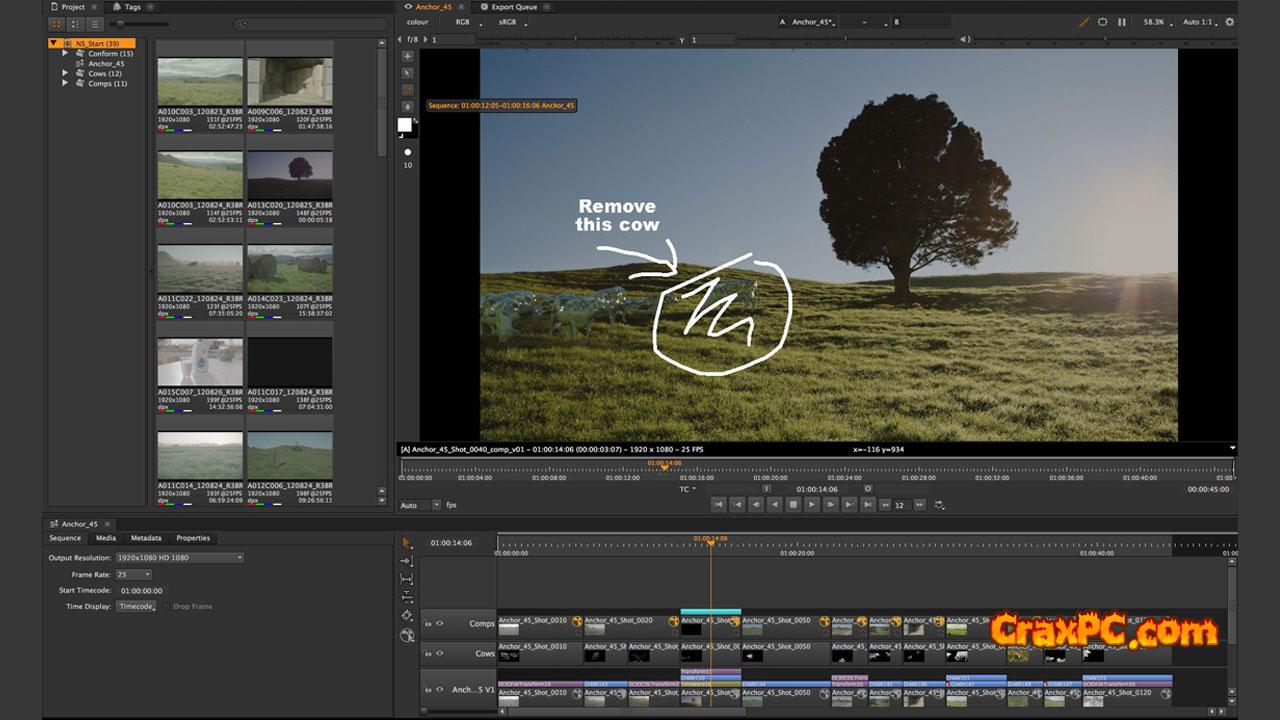The image size is (1280, 720).
Task: Jump to first frame in viewer
Action: (718, 505)
